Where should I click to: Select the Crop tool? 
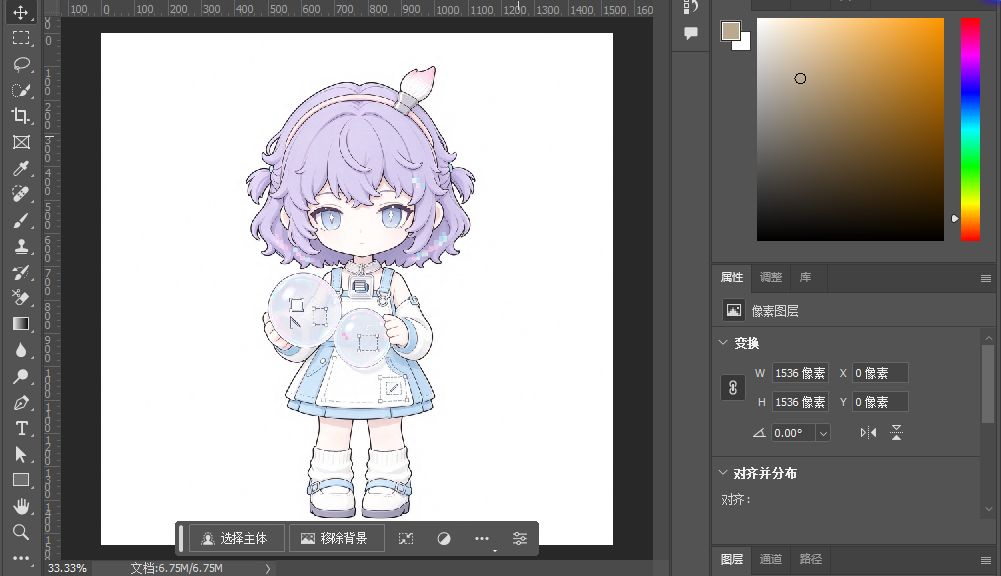pyautogui.click(x=20, y=116)
